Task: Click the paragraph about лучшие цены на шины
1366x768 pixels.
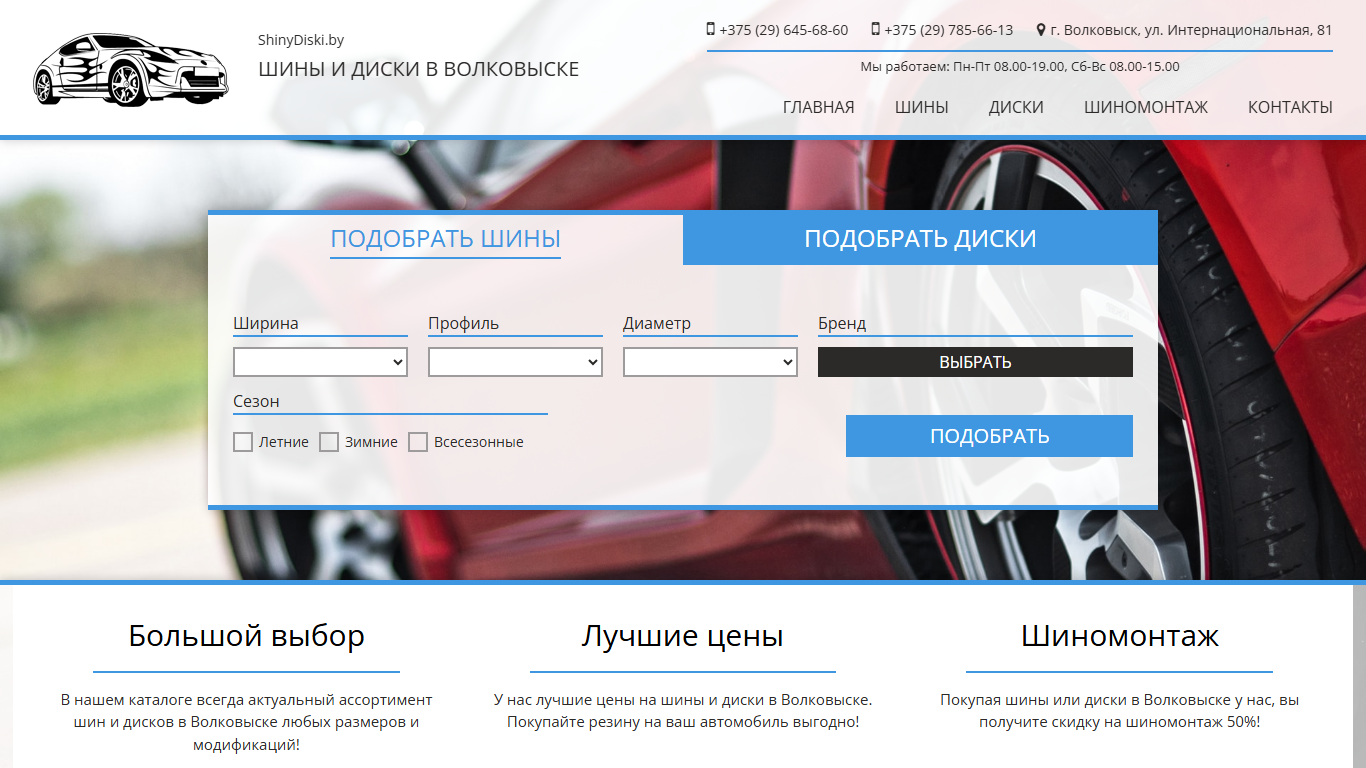Action: point(683,711)
